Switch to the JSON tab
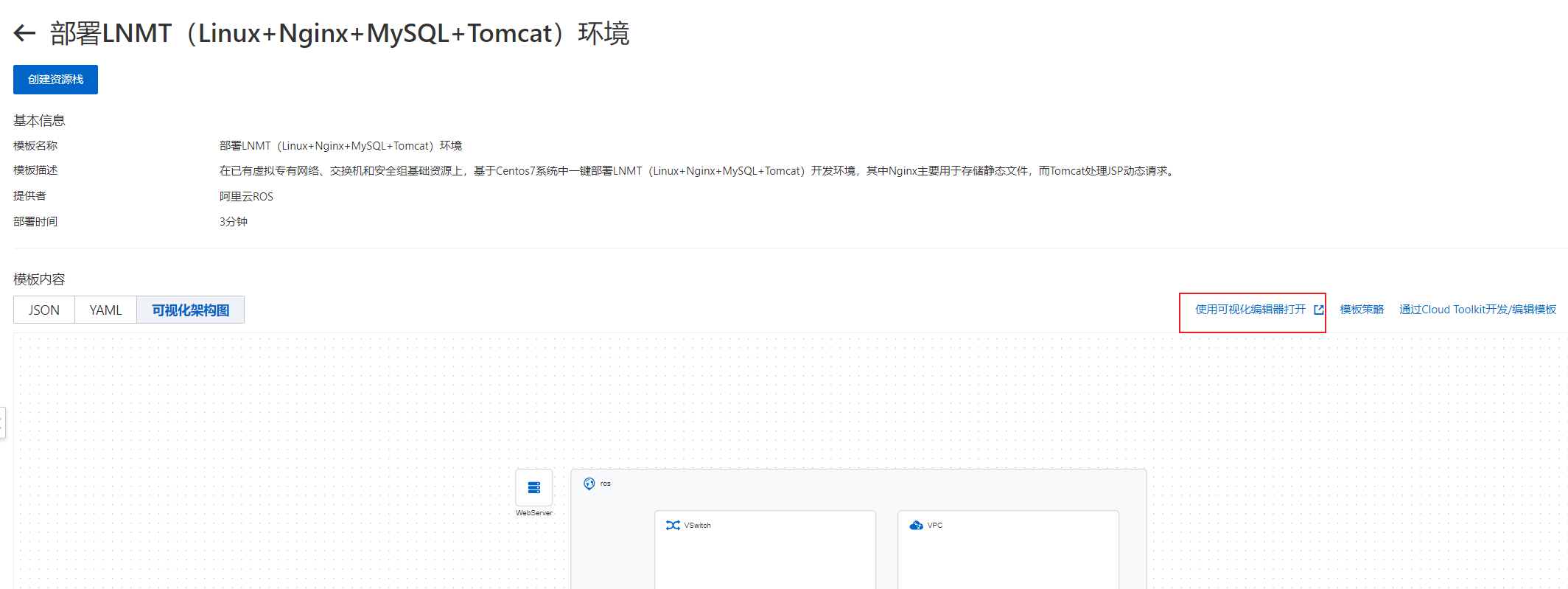 click(44, 310)
